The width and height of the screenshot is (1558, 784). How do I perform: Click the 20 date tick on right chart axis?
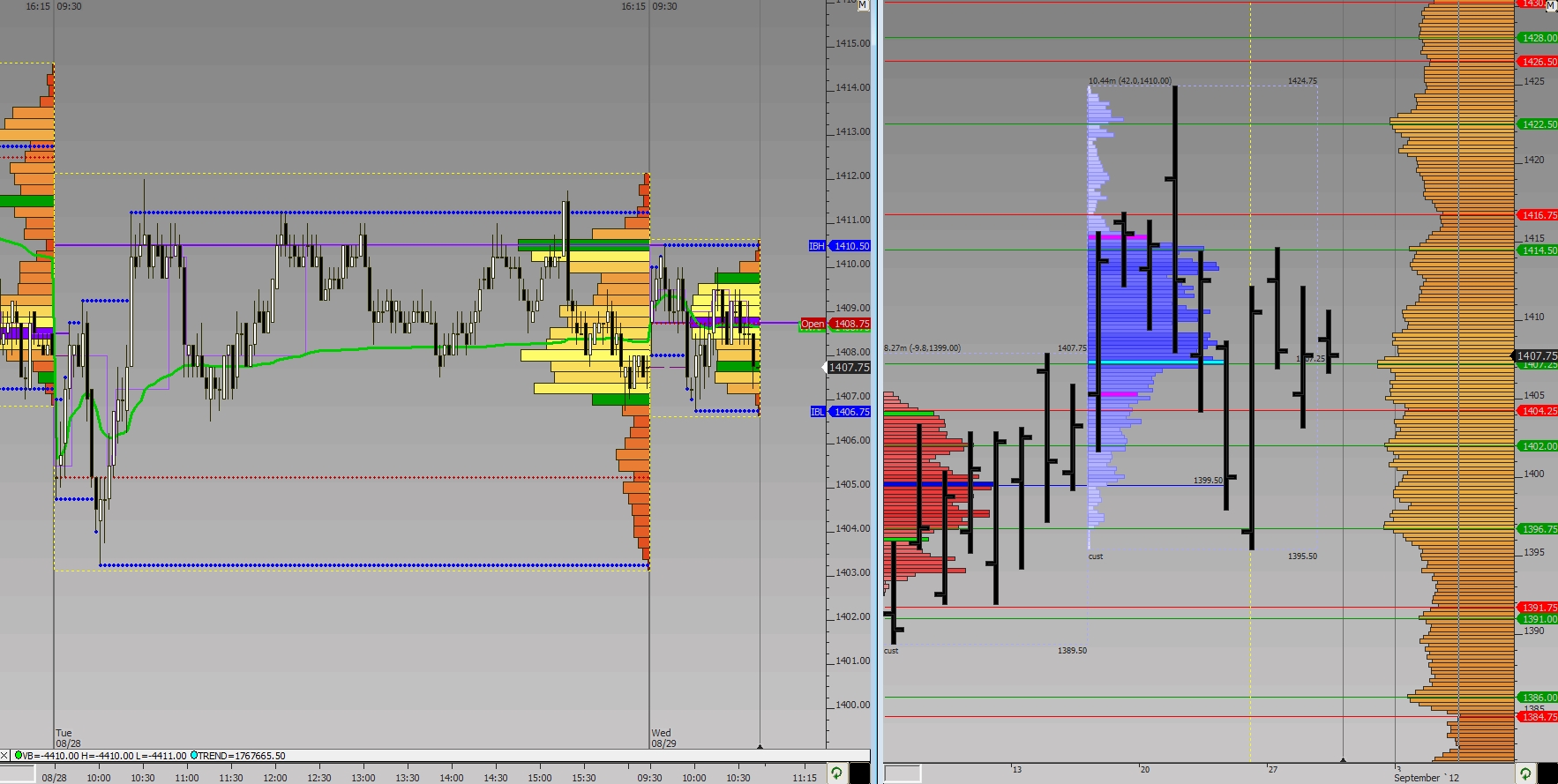1144,770
